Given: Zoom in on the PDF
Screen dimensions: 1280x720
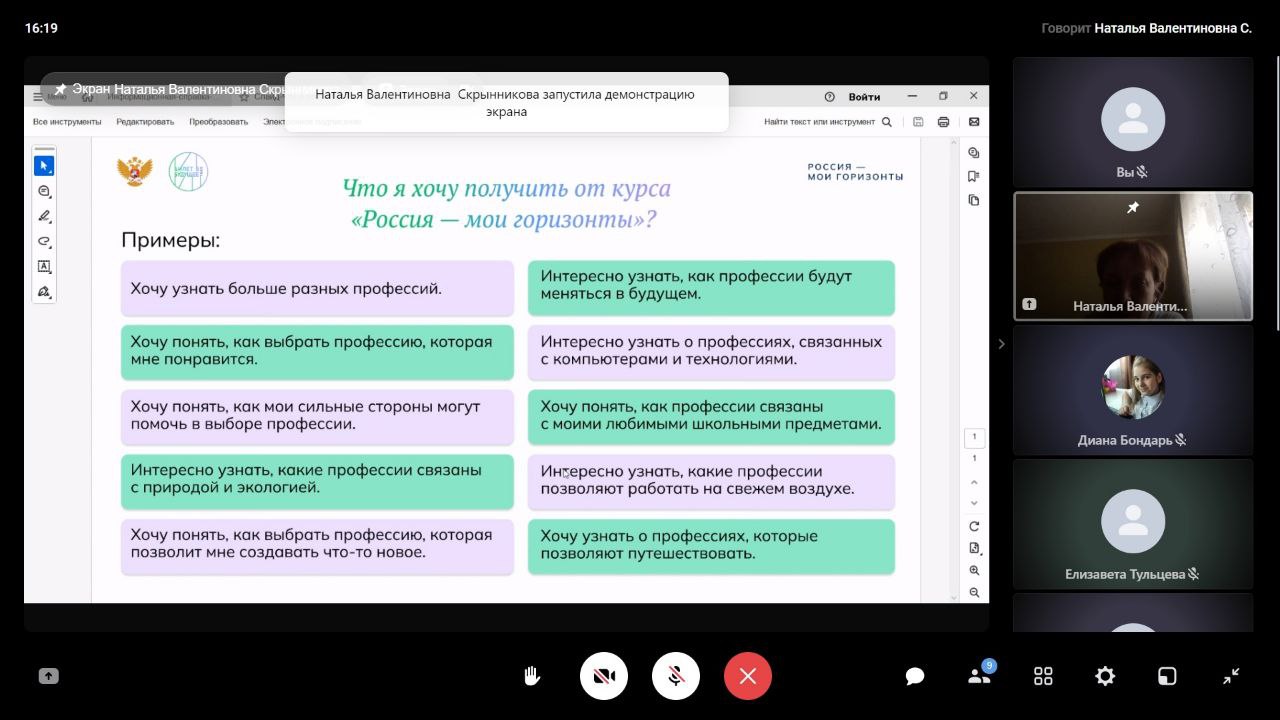Looking at the screenshot, I should point(975,570).
